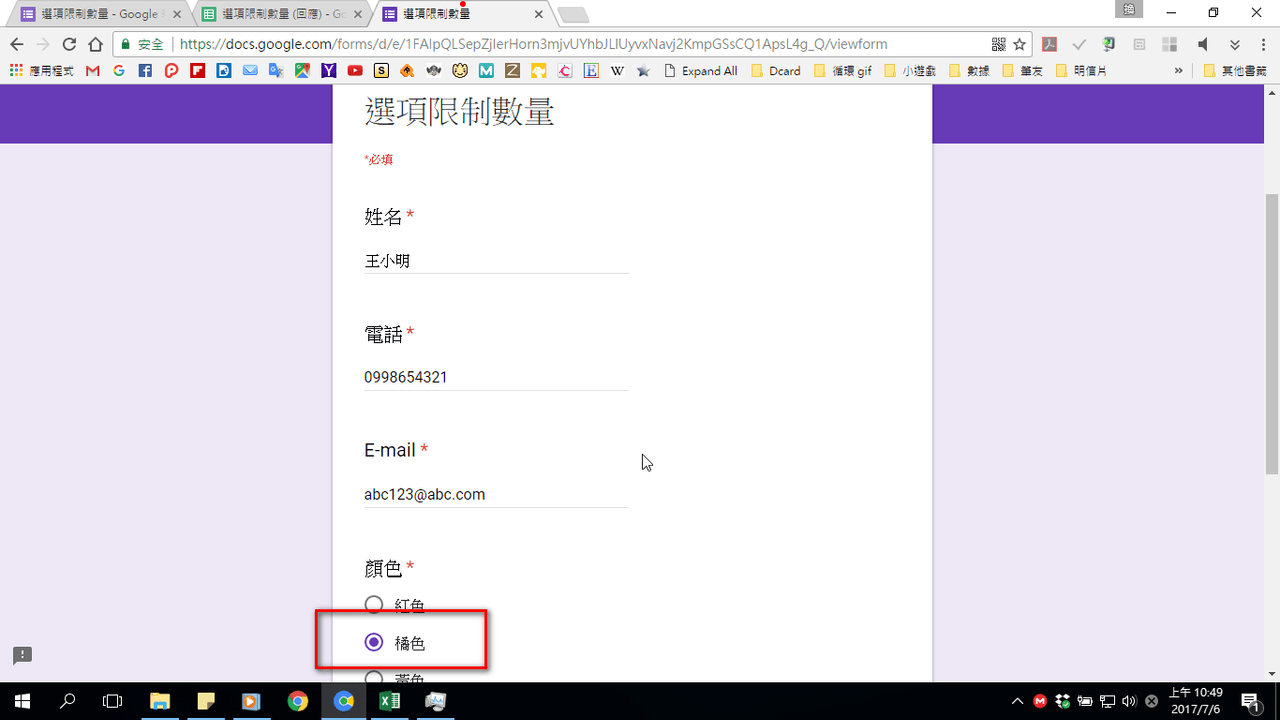
Task: Open the 小遊戲 bookmark folder
Action: pyautogui.click(x=911, y=71)
